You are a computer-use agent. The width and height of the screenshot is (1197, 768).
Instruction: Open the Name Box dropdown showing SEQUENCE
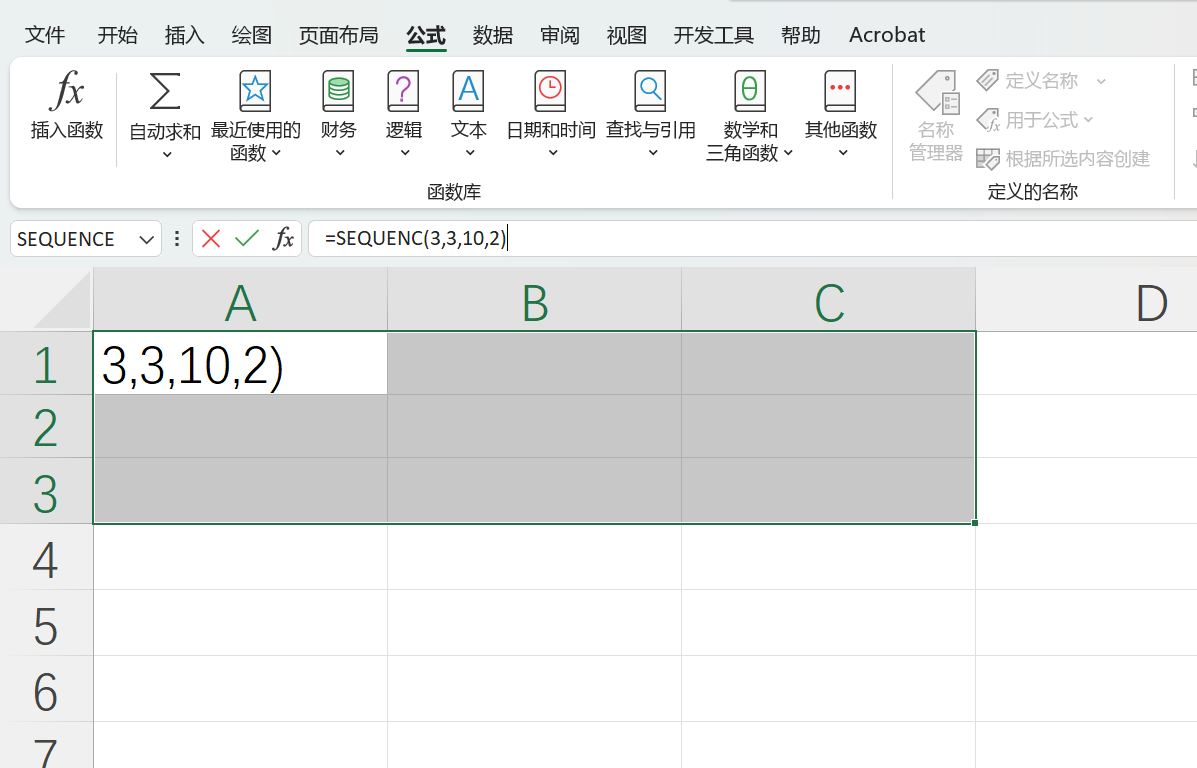147,240
